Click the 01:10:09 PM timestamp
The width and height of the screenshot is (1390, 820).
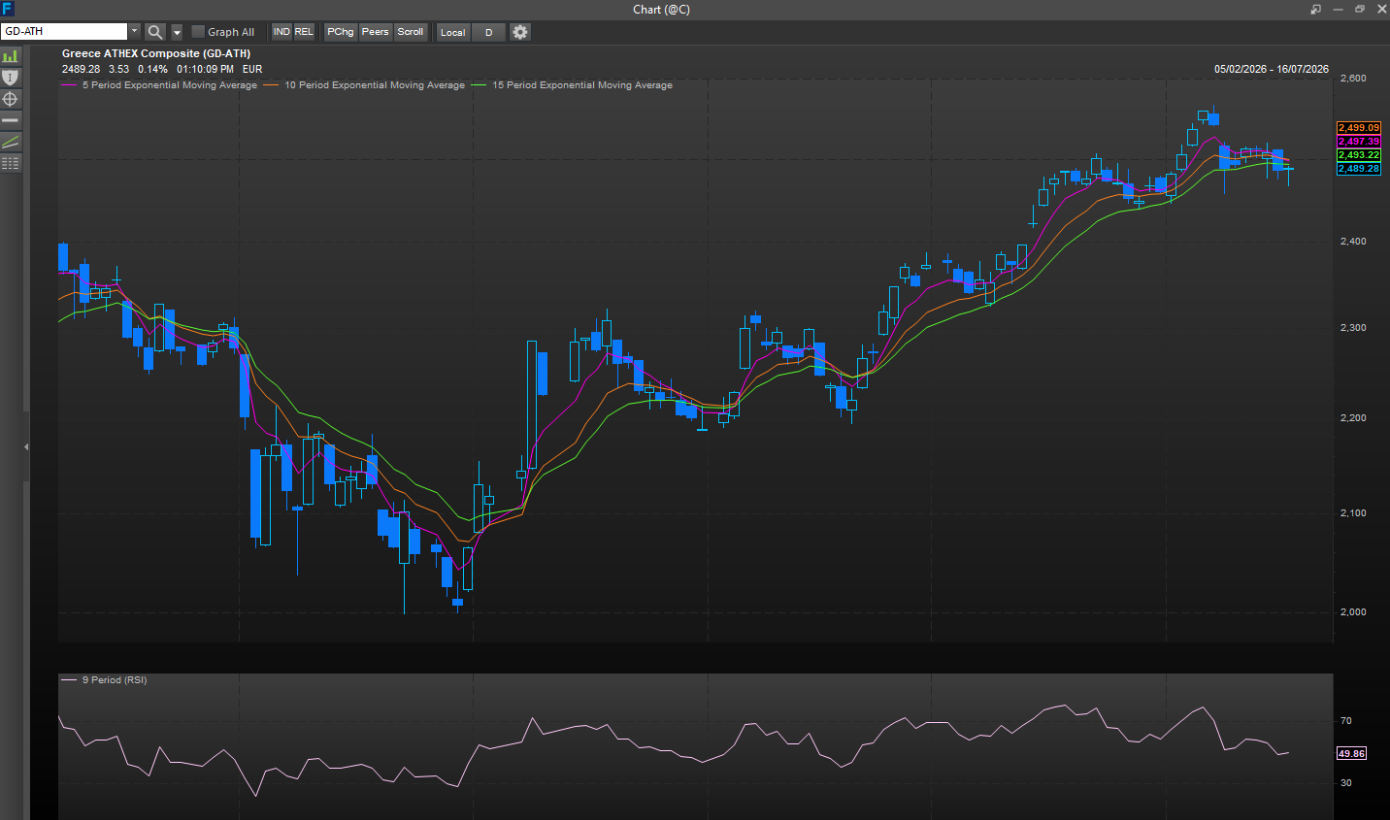tap(205, 69)
